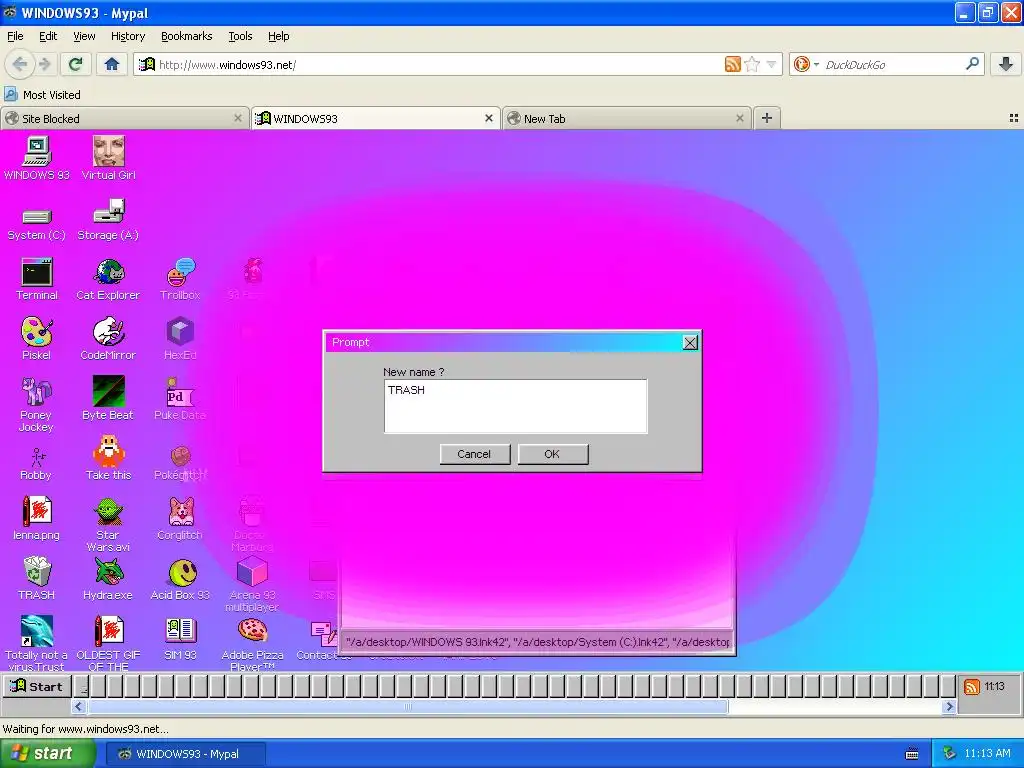Close the Site Blocked tab

tap(238, 118)
